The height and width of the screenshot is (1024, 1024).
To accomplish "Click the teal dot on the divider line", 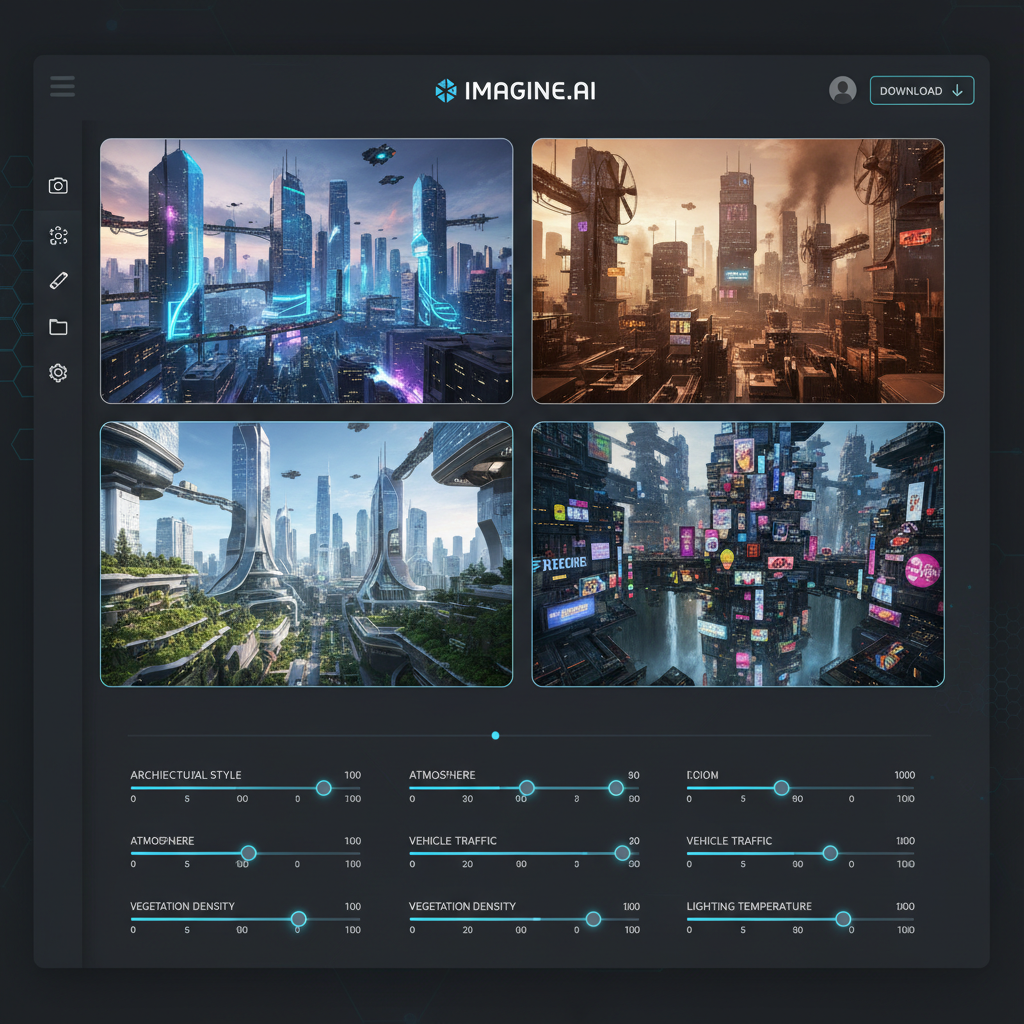I will pos(495,735).
